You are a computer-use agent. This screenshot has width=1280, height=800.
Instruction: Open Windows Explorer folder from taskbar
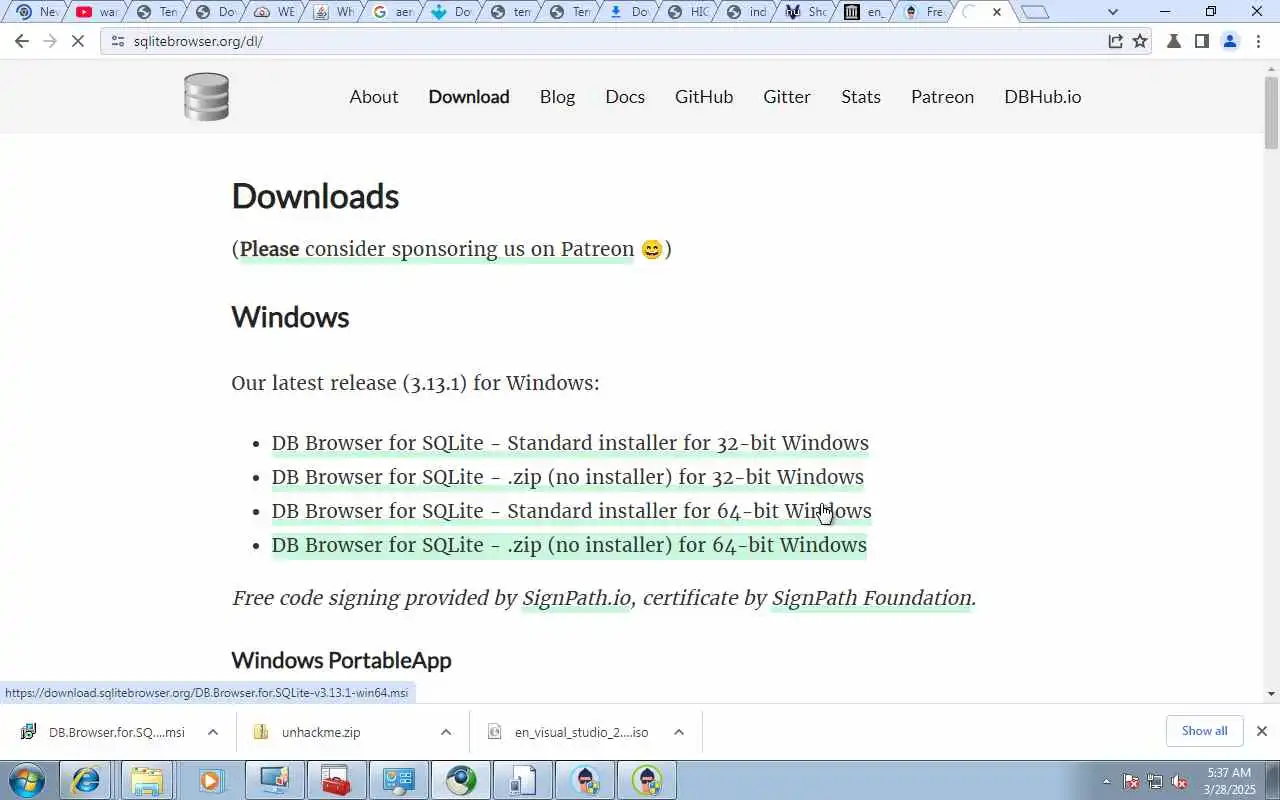pos(146,780)
